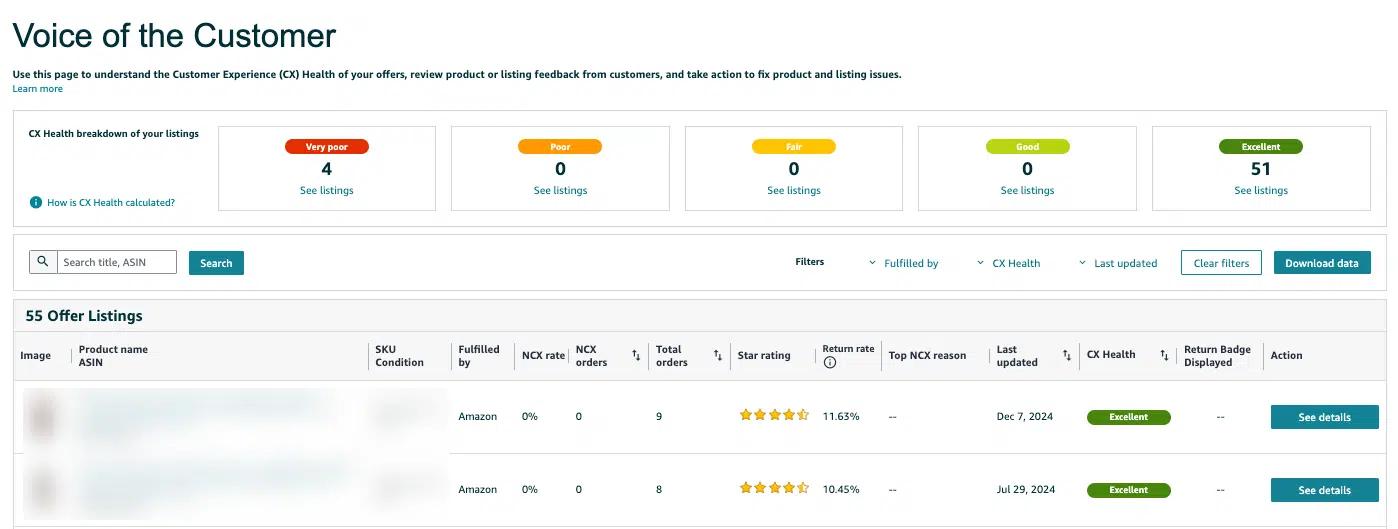The image size is (1398, 529).
Task: Click the Download data button
Action: tap(1321, 263)
